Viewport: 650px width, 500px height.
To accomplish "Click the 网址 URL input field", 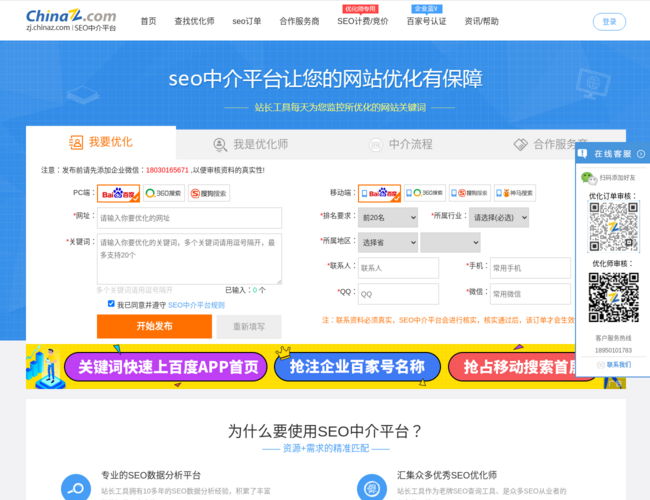I will (189, 218).
